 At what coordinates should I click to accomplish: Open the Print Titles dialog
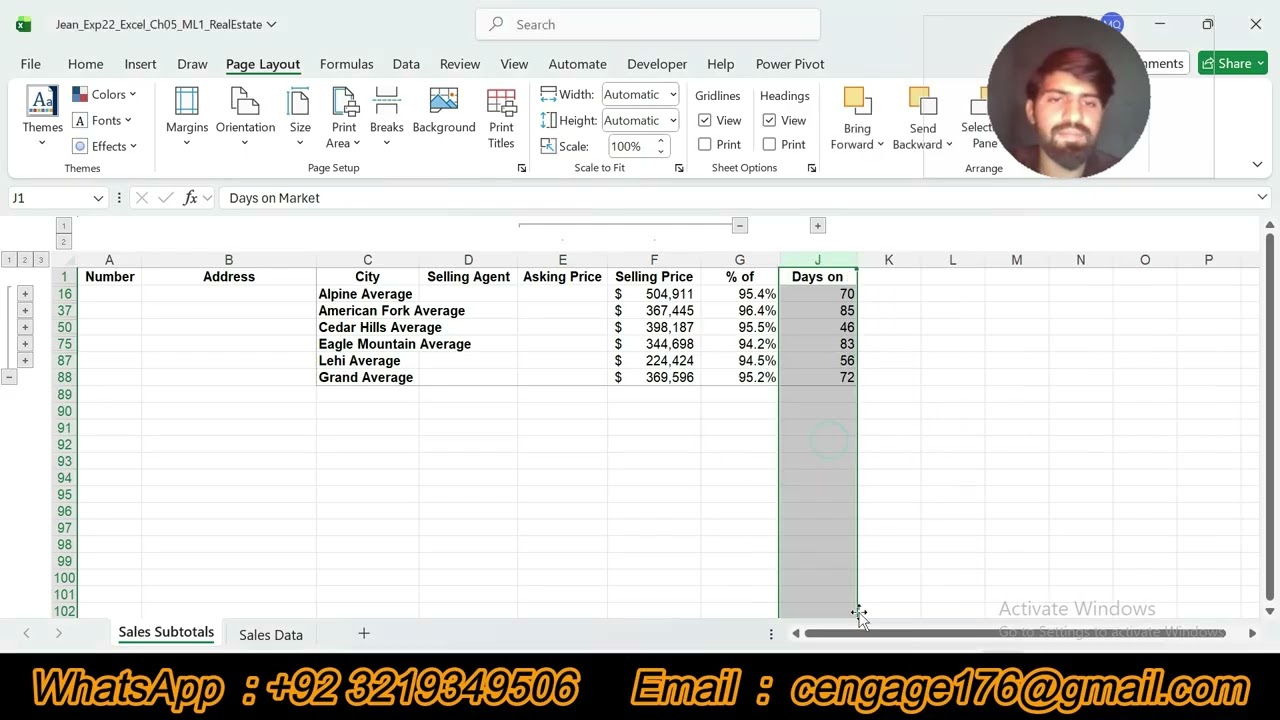(501, 118)
